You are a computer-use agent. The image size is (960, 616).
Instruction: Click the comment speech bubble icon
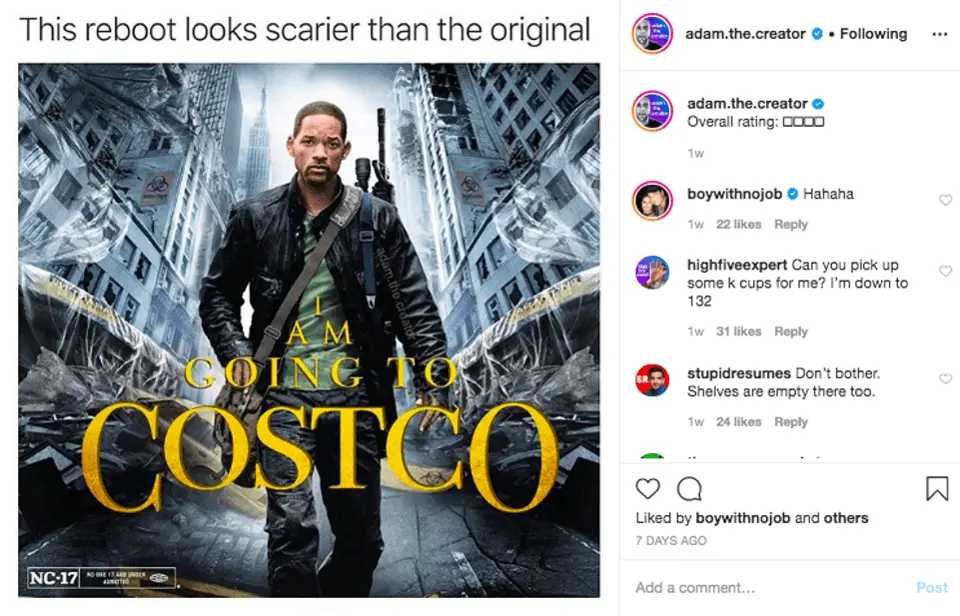pyautogui.click(x=689, y=489)
